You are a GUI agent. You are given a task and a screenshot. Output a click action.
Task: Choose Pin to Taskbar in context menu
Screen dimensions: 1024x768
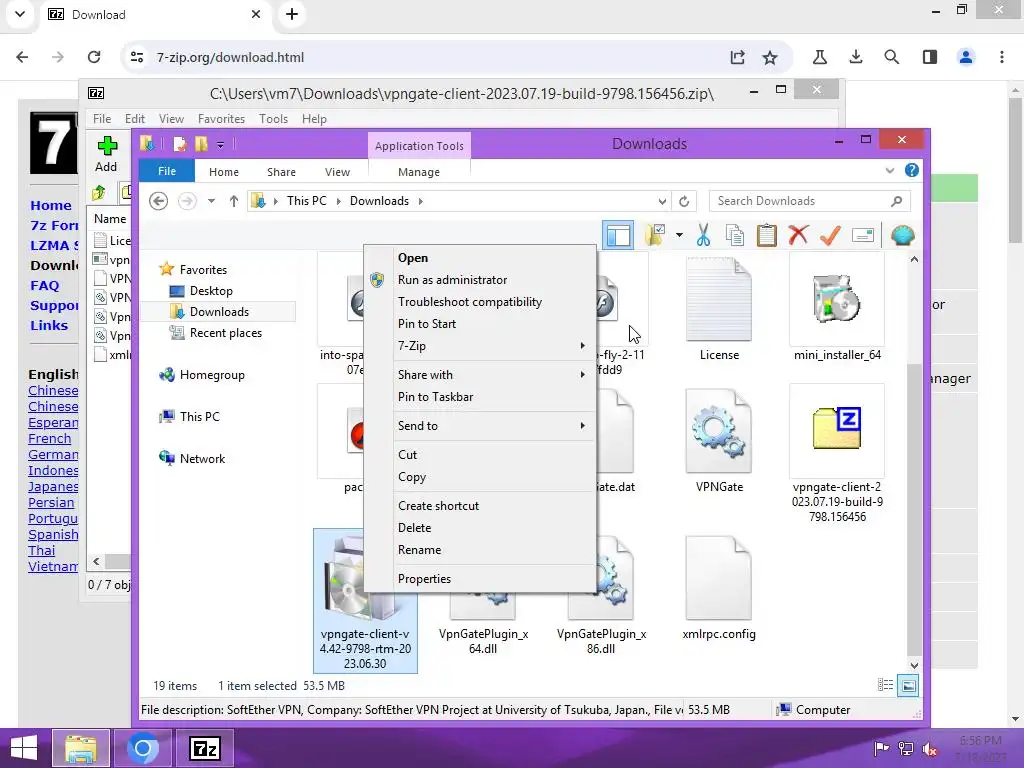coord(480,396)
